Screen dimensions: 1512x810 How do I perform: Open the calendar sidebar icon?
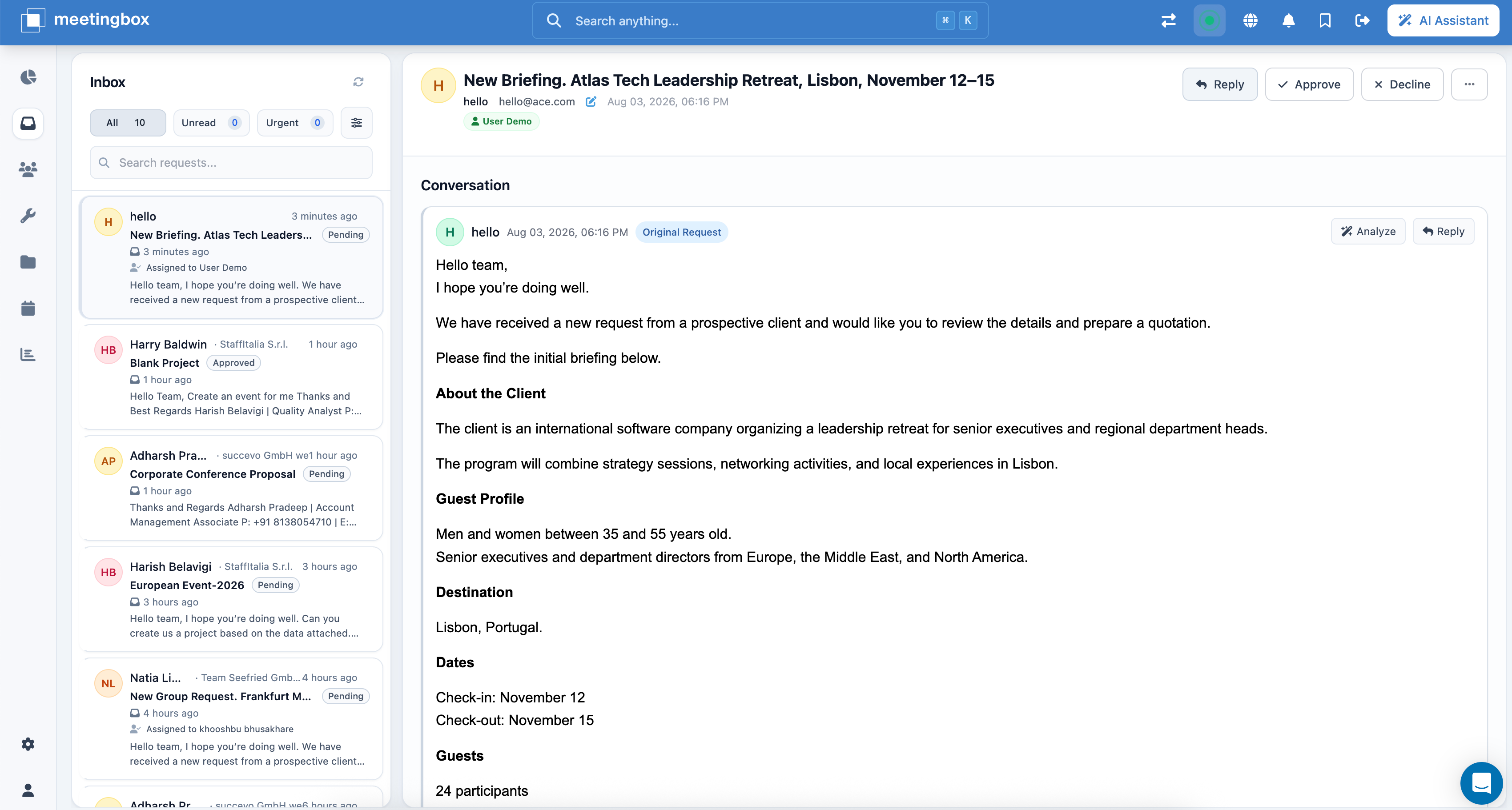pyautogui.click(x=28, y=308)
